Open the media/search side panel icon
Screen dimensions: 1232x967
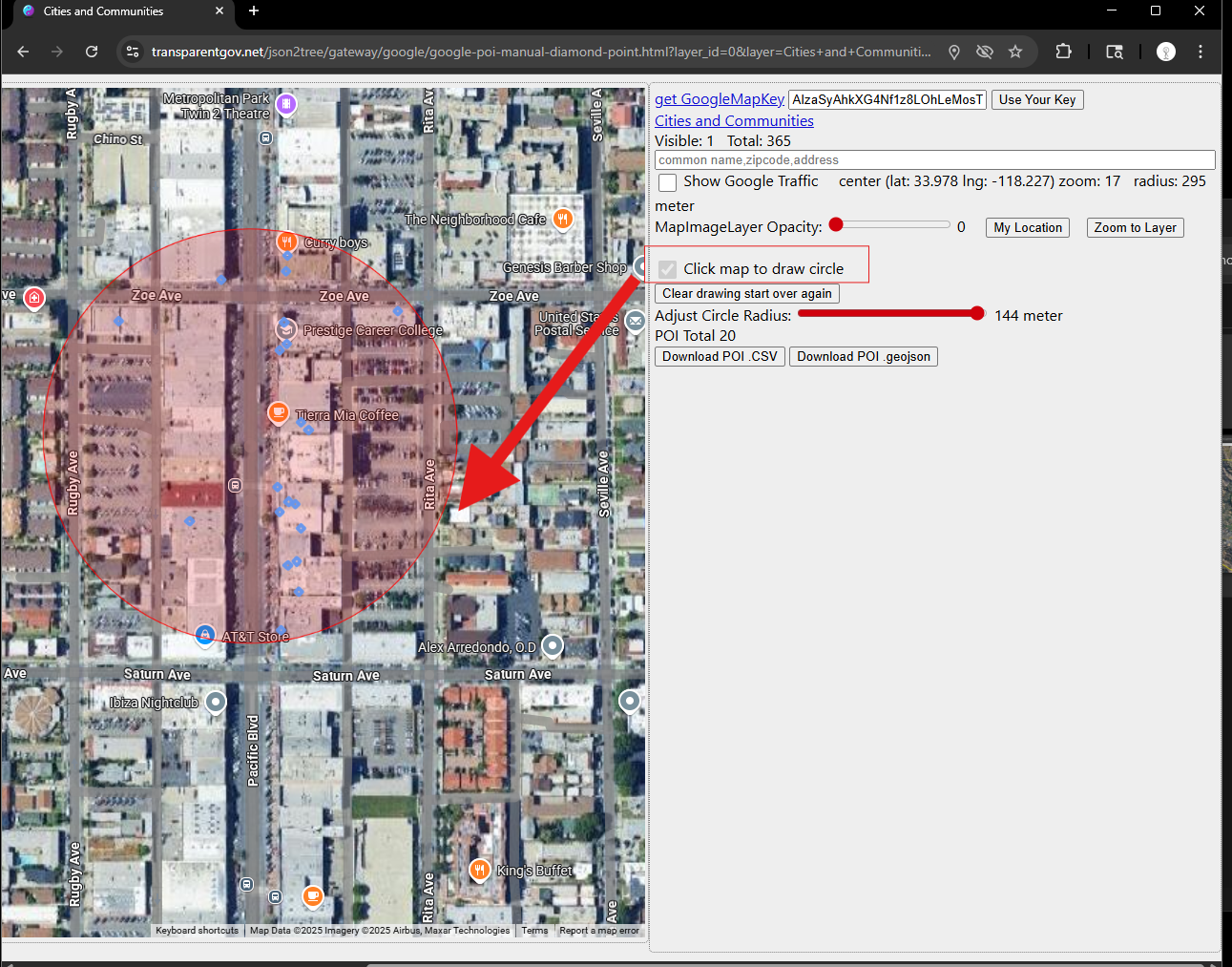[x=1115, y=52]
